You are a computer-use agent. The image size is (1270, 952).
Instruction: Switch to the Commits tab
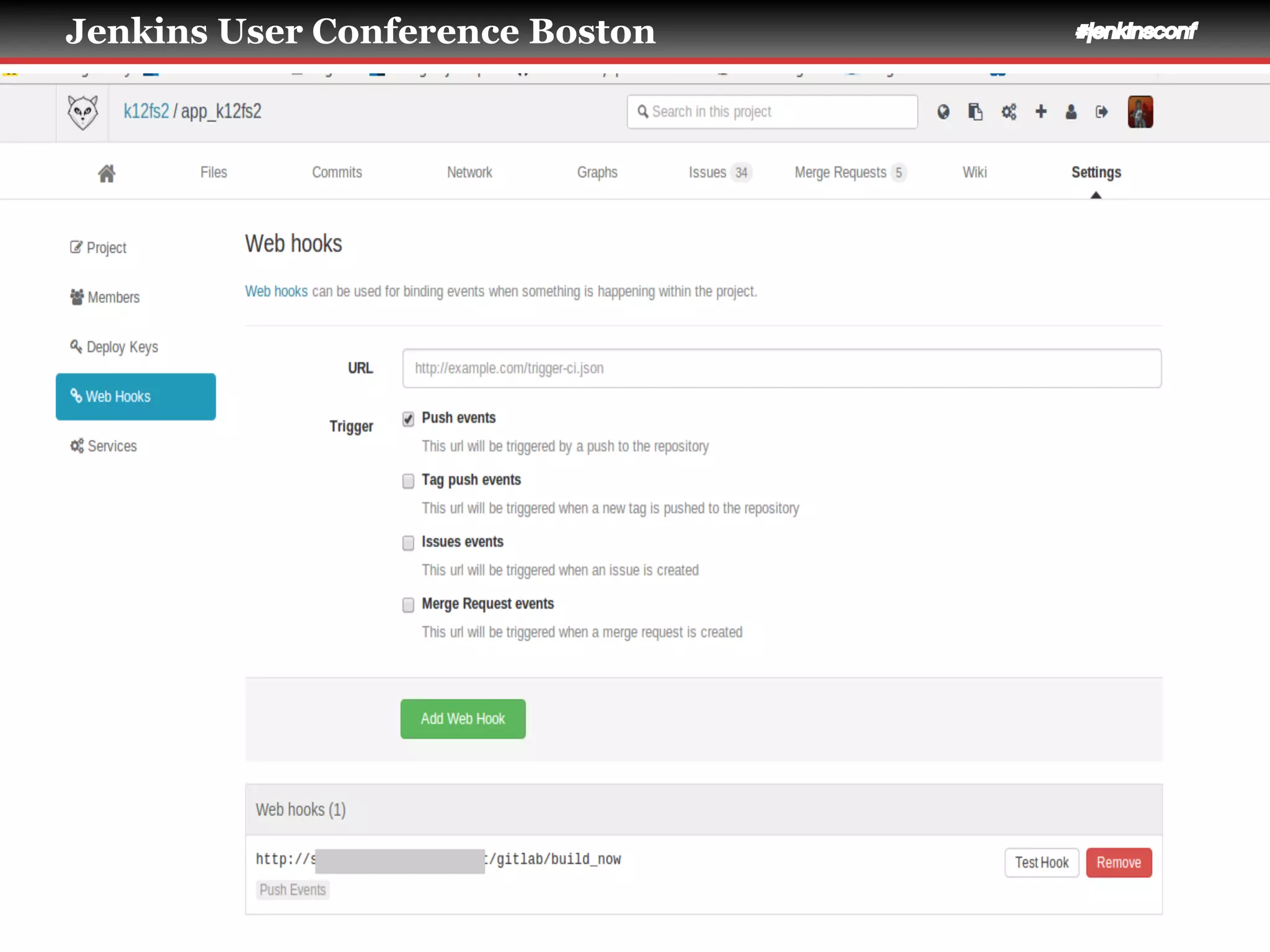[337, 172]
